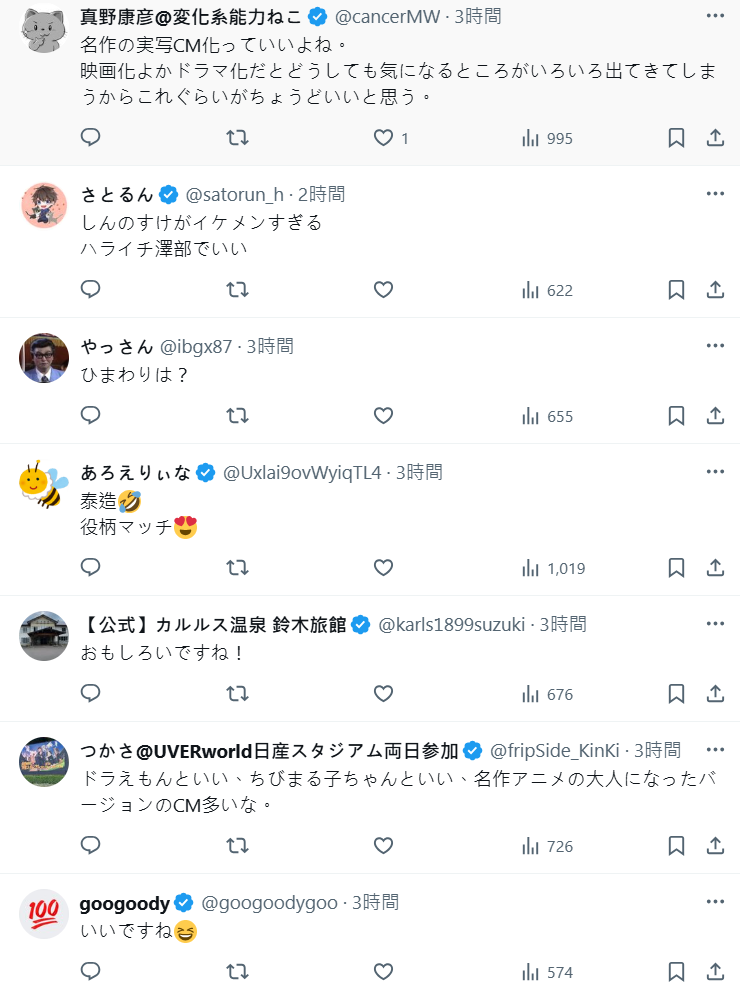This screenshot has height=993, width=740.
Task: Reply to さとるん's tweet
Action: [91, 290]
